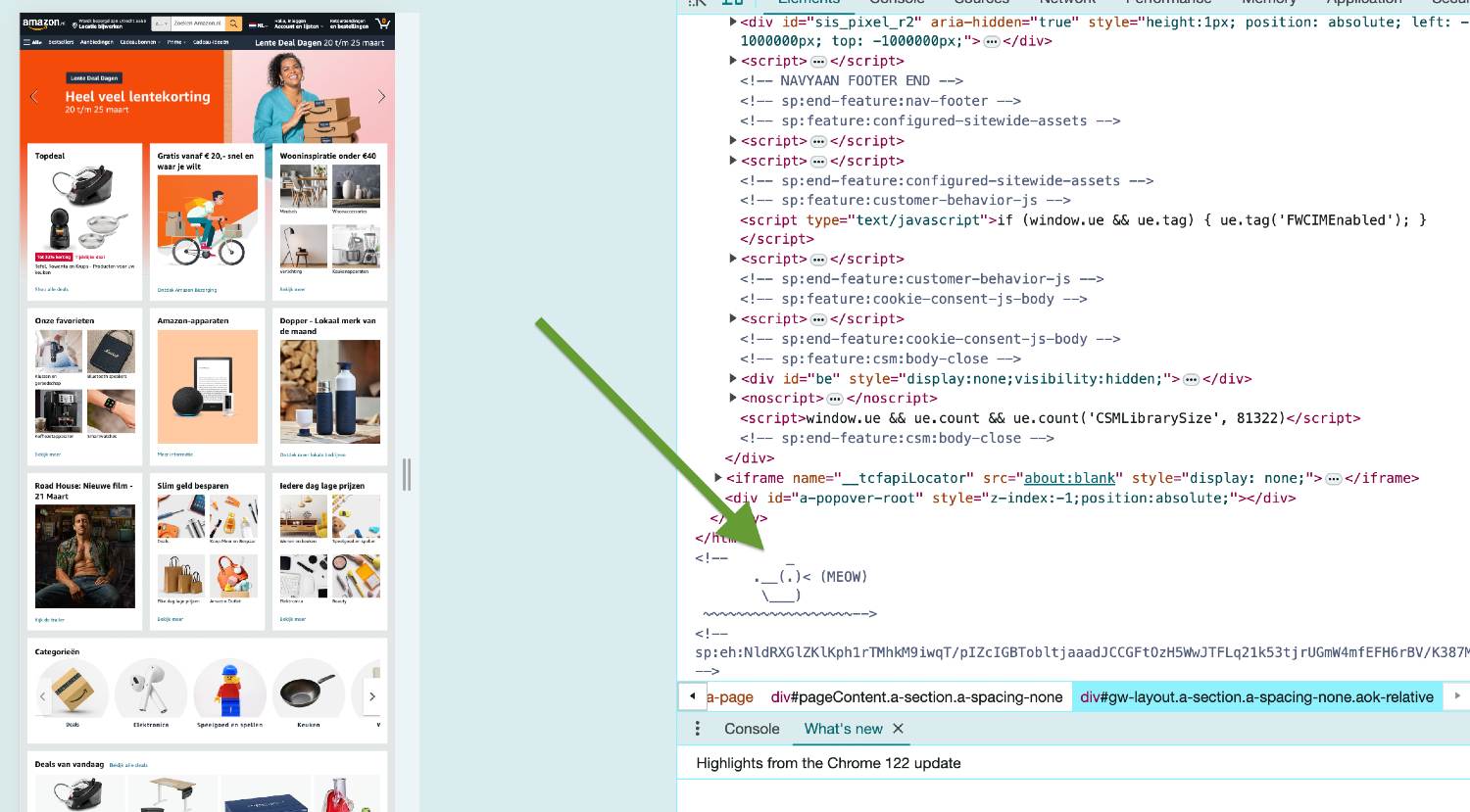Click ellipsis in the noscript row

835,399
